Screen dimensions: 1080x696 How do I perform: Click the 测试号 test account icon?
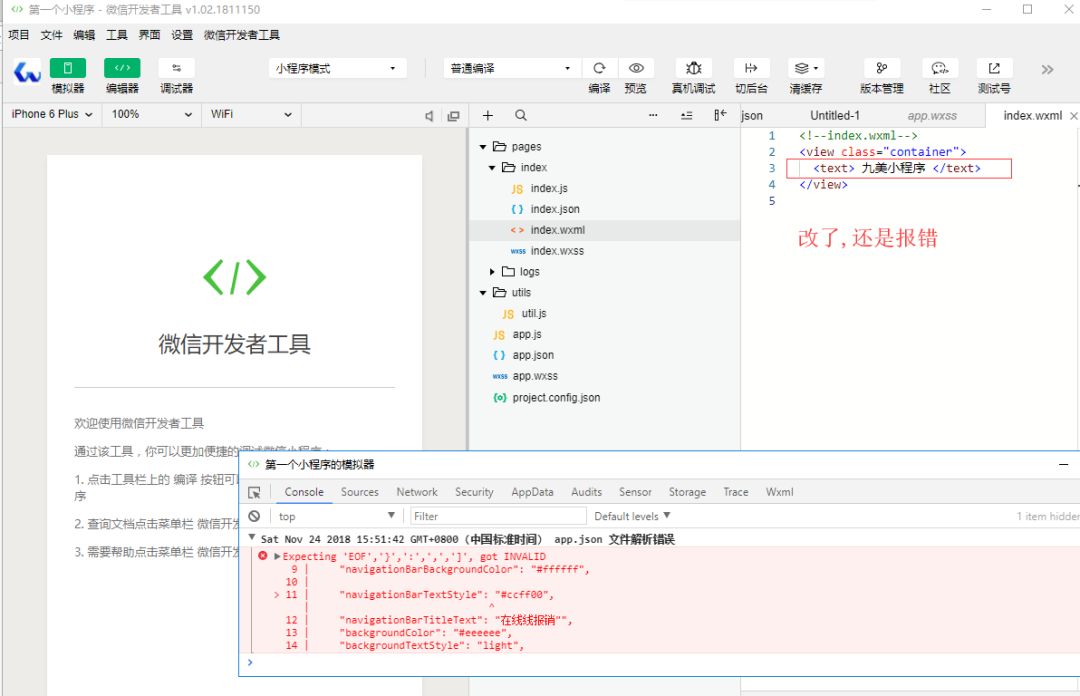[994, 68]
